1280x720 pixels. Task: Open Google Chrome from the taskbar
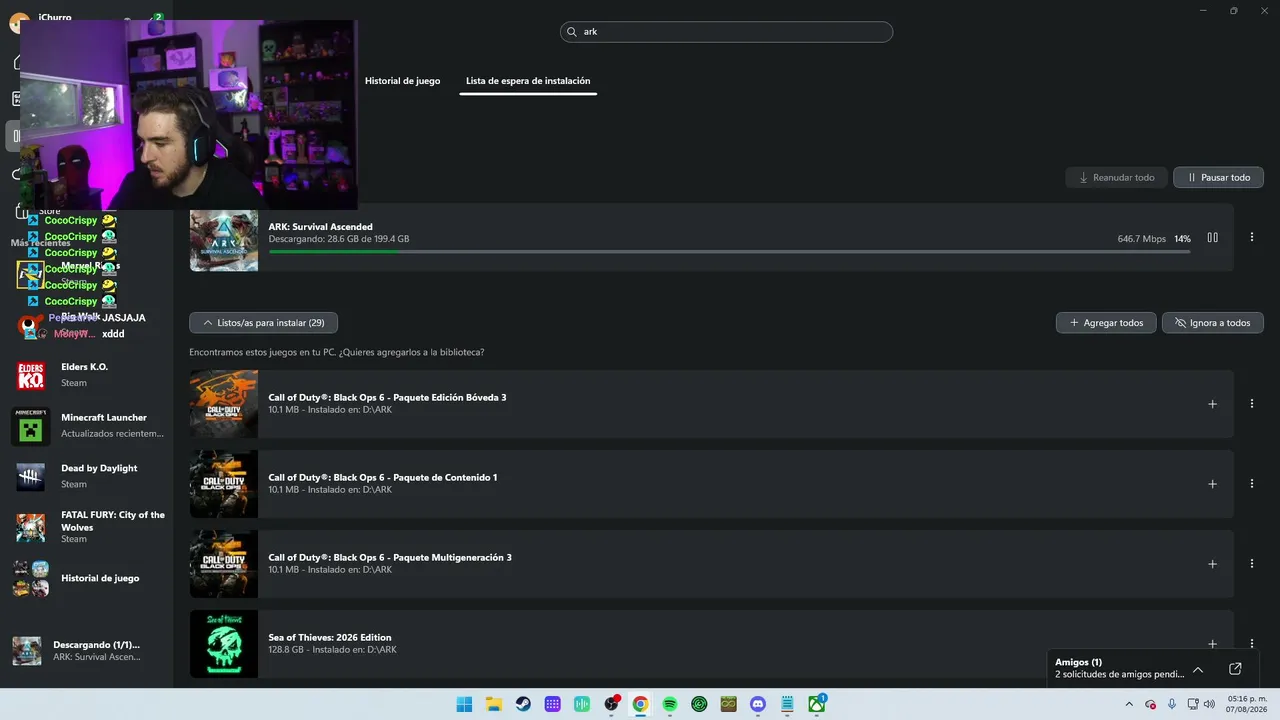pyautogui.click(x=640, y=704)
